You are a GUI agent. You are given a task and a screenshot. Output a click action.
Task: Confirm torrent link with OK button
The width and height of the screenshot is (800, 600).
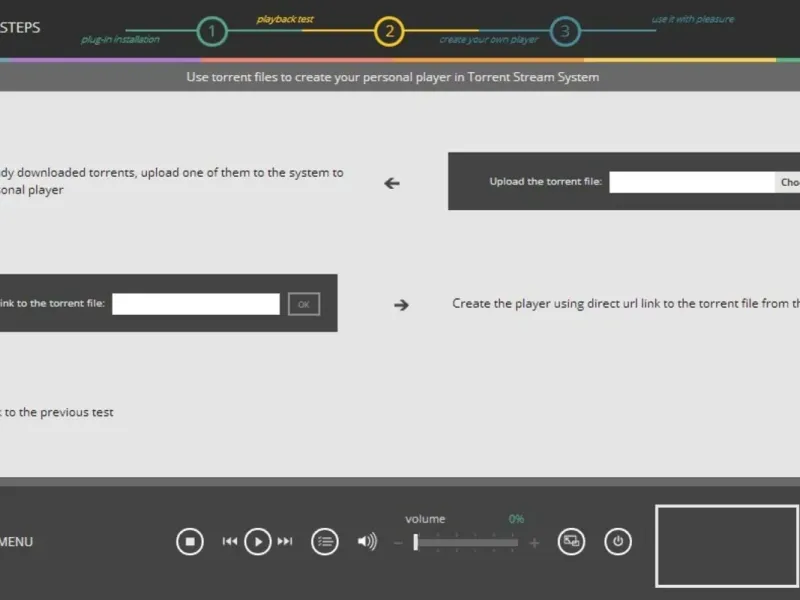[x=304, y=304]
